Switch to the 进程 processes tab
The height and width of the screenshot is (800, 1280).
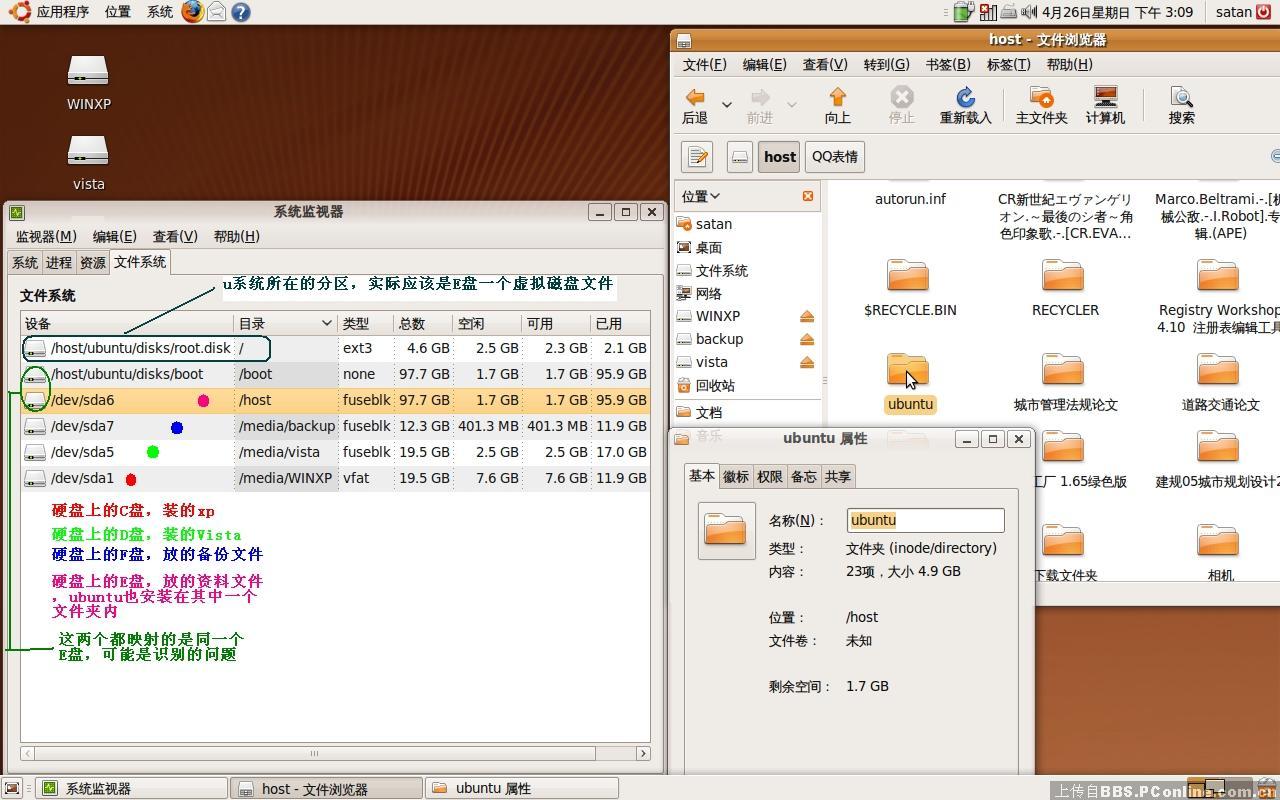[x=59, y=262]
